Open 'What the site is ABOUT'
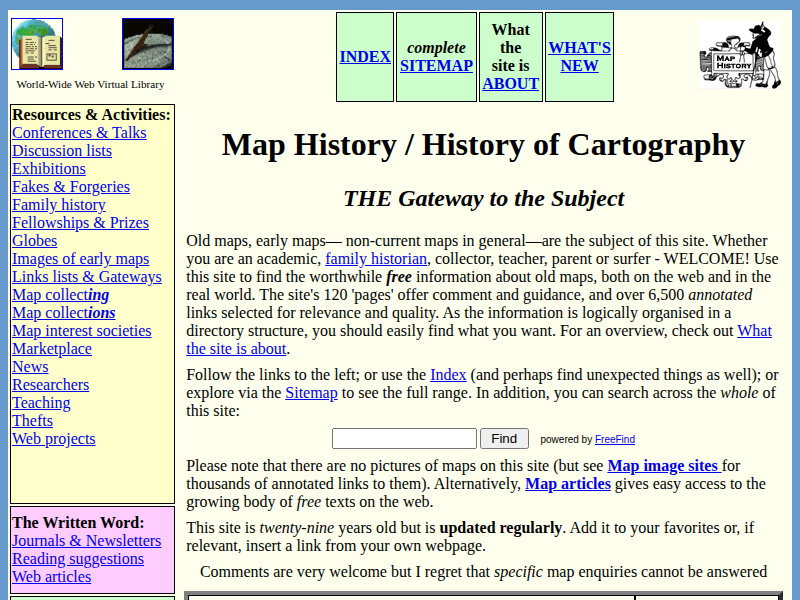The image size is (800, 600). 510,56
